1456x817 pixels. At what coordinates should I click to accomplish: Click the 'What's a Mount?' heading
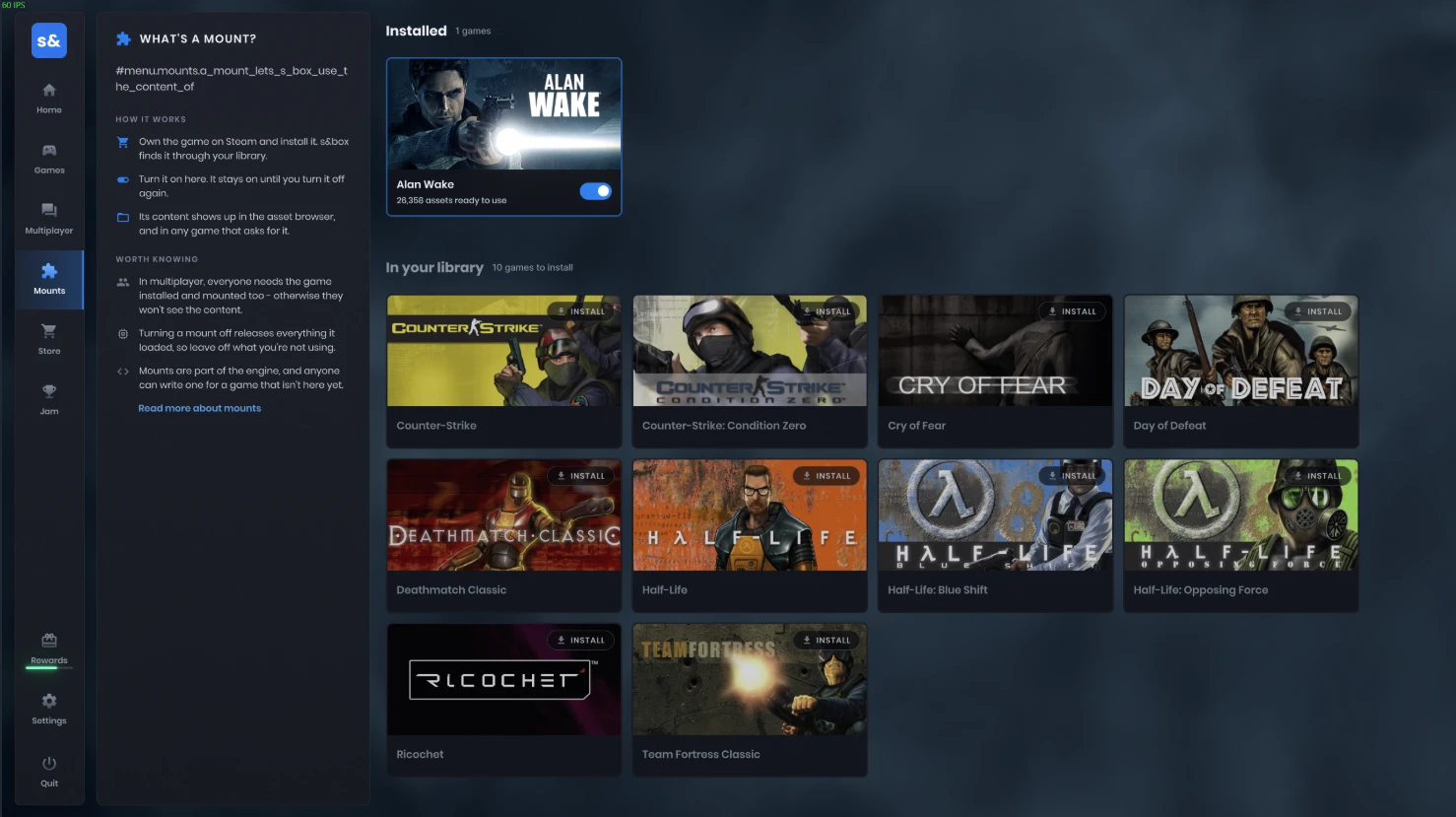[x=198, y=38]
